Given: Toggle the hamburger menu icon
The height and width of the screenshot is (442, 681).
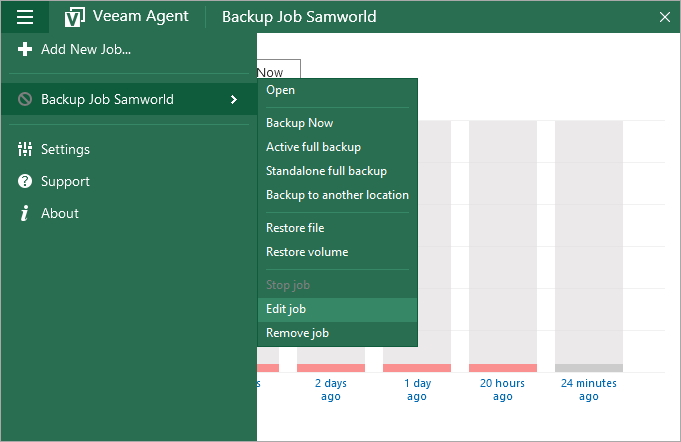Looking at the screenshot, I should tap(25, 17).
